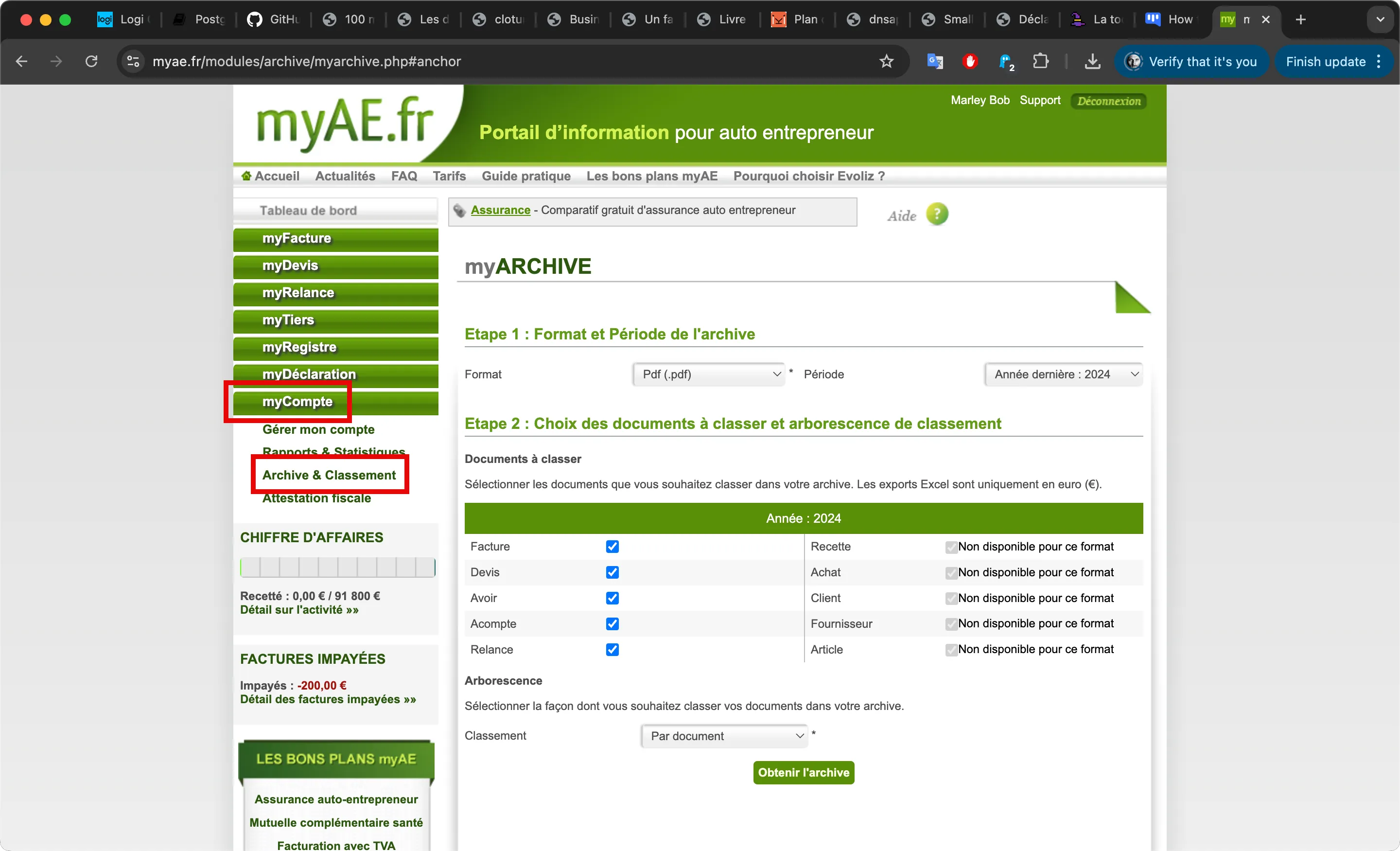This screenshot has height=851, width=1400.
Task: Uncheck the Facture checkbox
Action: [612, 547]
